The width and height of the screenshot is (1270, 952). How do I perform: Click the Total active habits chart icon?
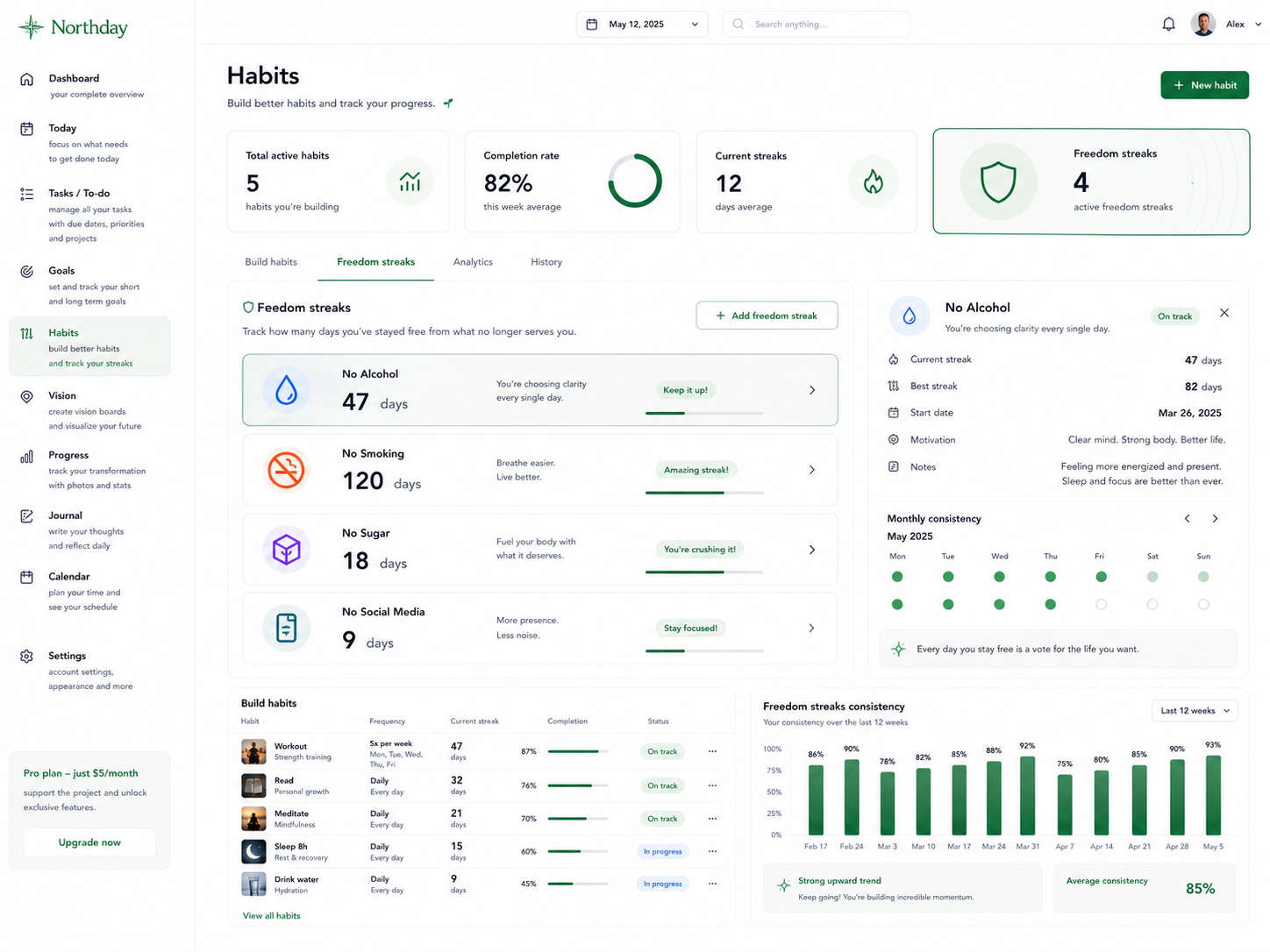coord(410,181)
